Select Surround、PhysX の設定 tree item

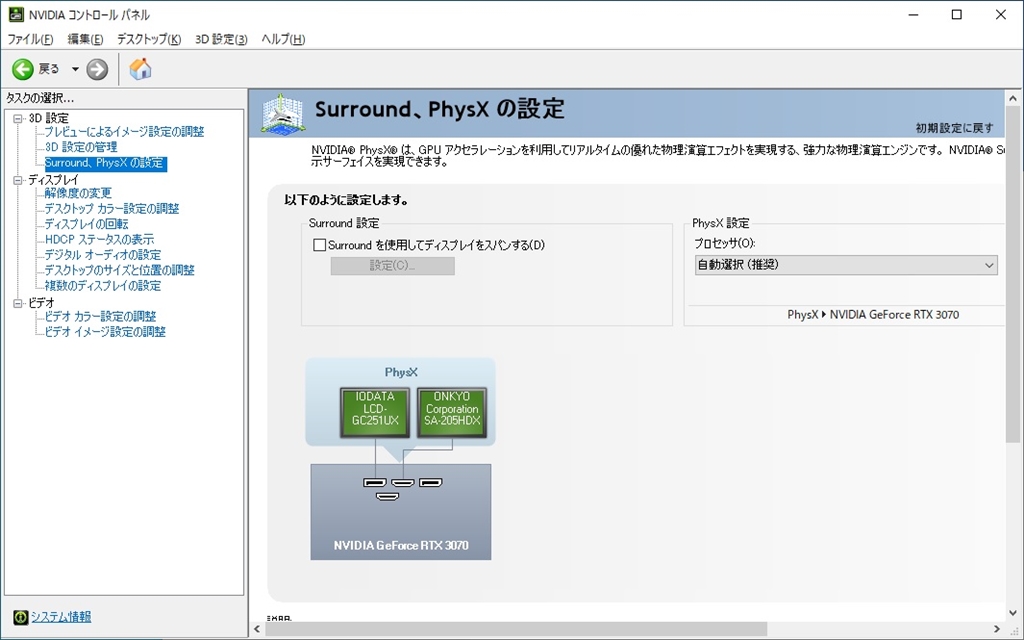(x=105, y=163)
